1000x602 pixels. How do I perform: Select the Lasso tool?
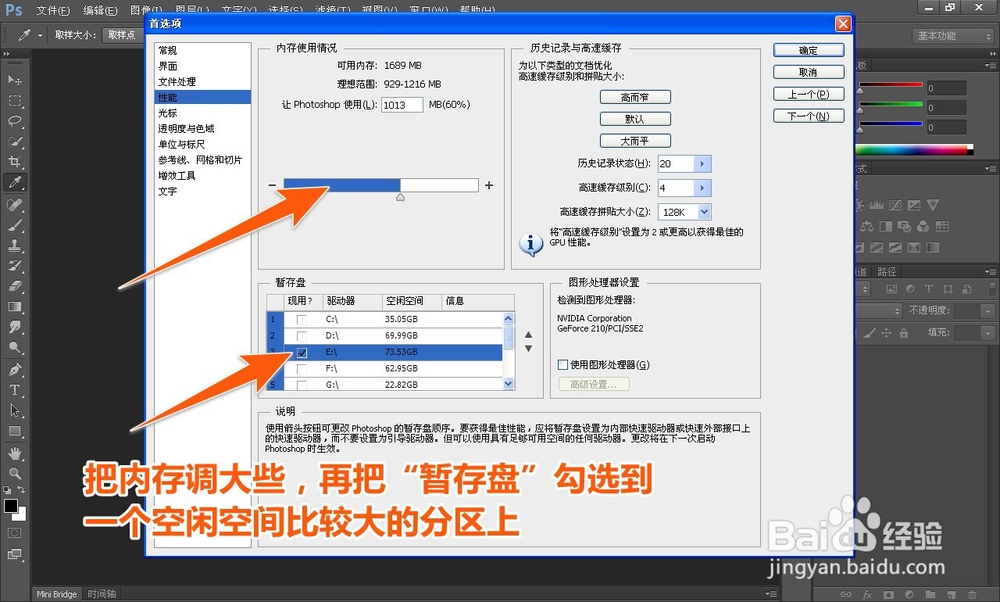tap(15, 121)
